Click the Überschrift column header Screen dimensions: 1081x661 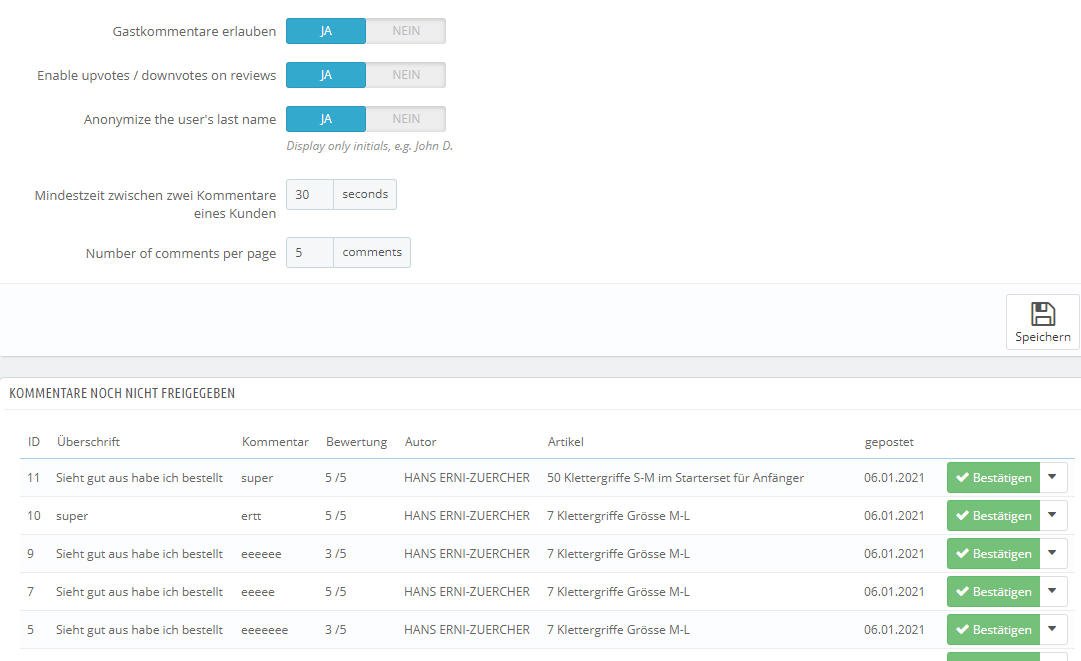point(88,442)
